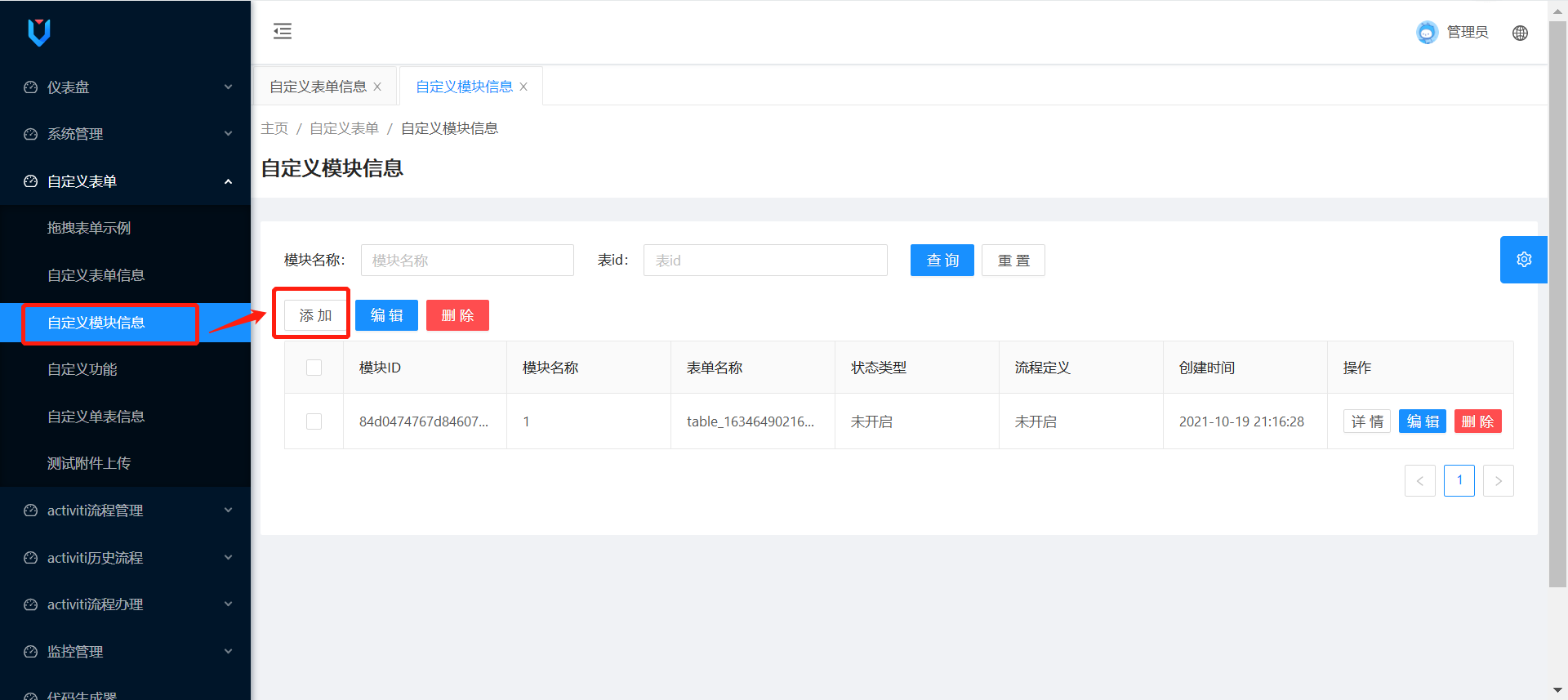Screen dimensions: 1568x700
Task: Click the 模块ID column header
Action: pos(380,368)
